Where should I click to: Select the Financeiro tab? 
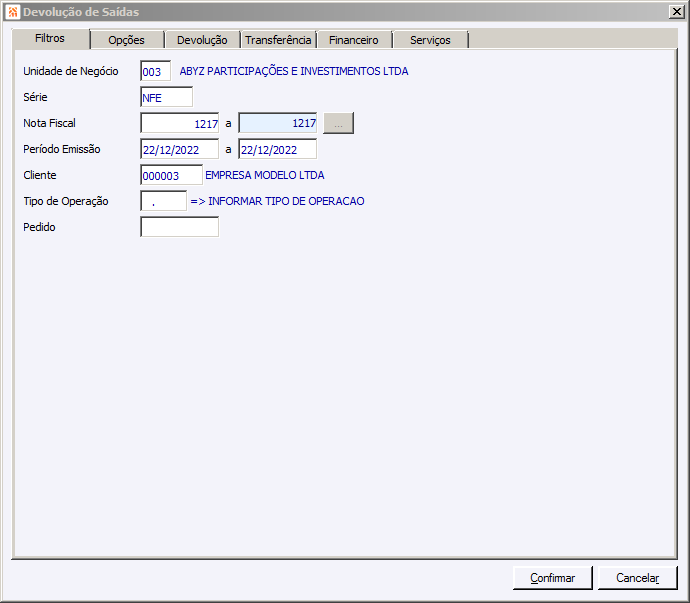coord(354,40)
